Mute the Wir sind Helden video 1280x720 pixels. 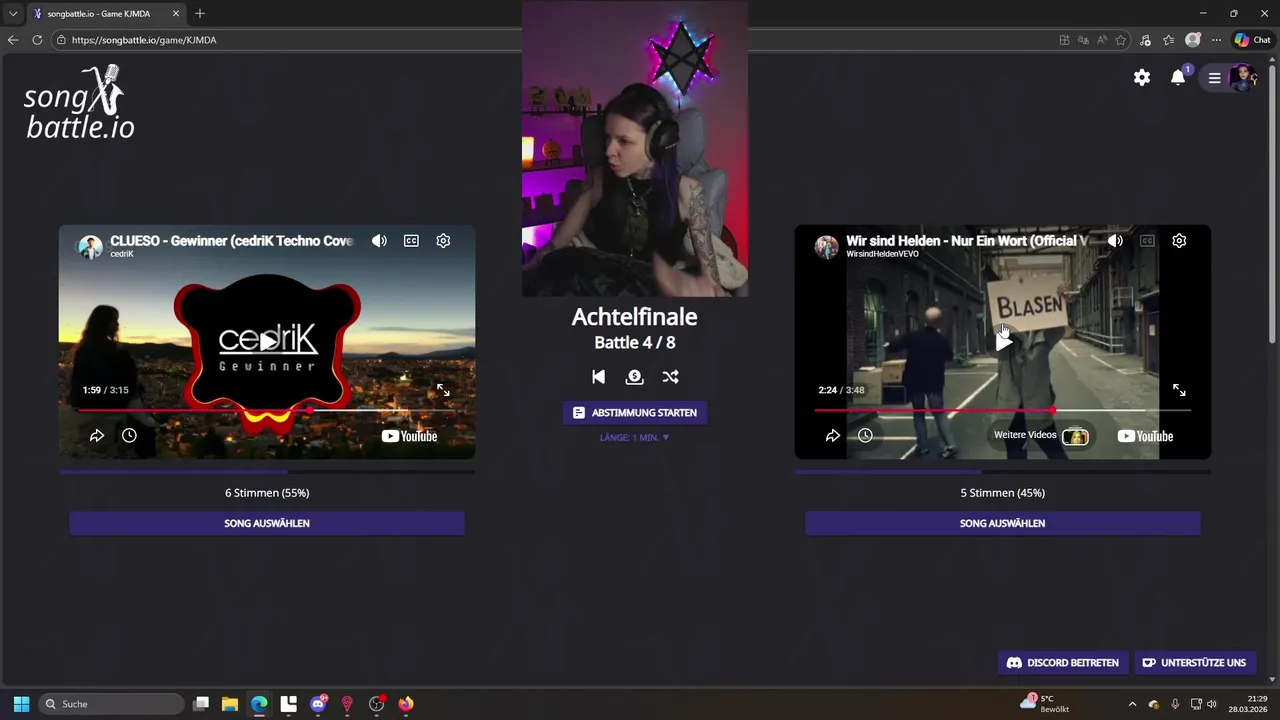(x=1115, y=241)
